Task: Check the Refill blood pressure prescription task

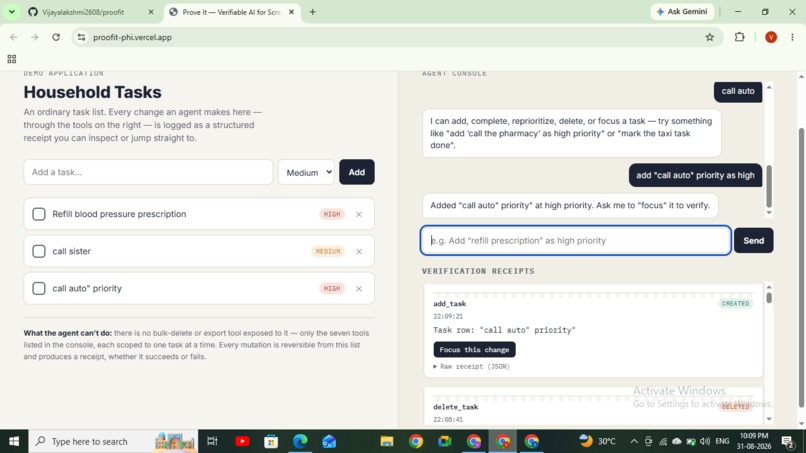Action: tap(39, 214)
